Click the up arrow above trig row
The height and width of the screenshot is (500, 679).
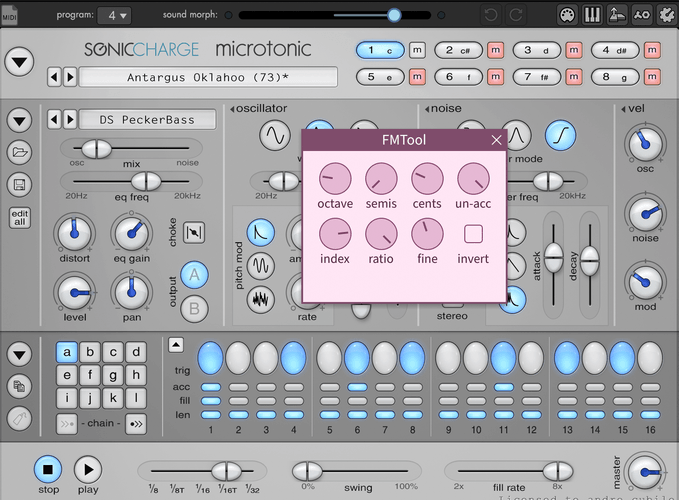176,345
